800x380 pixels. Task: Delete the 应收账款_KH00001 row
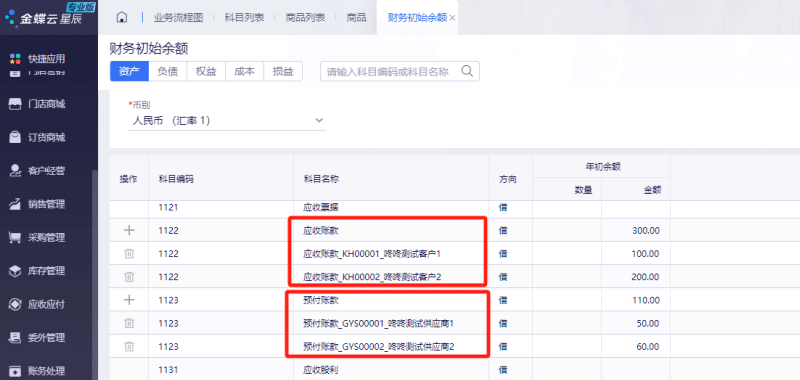tap(129, 254)
